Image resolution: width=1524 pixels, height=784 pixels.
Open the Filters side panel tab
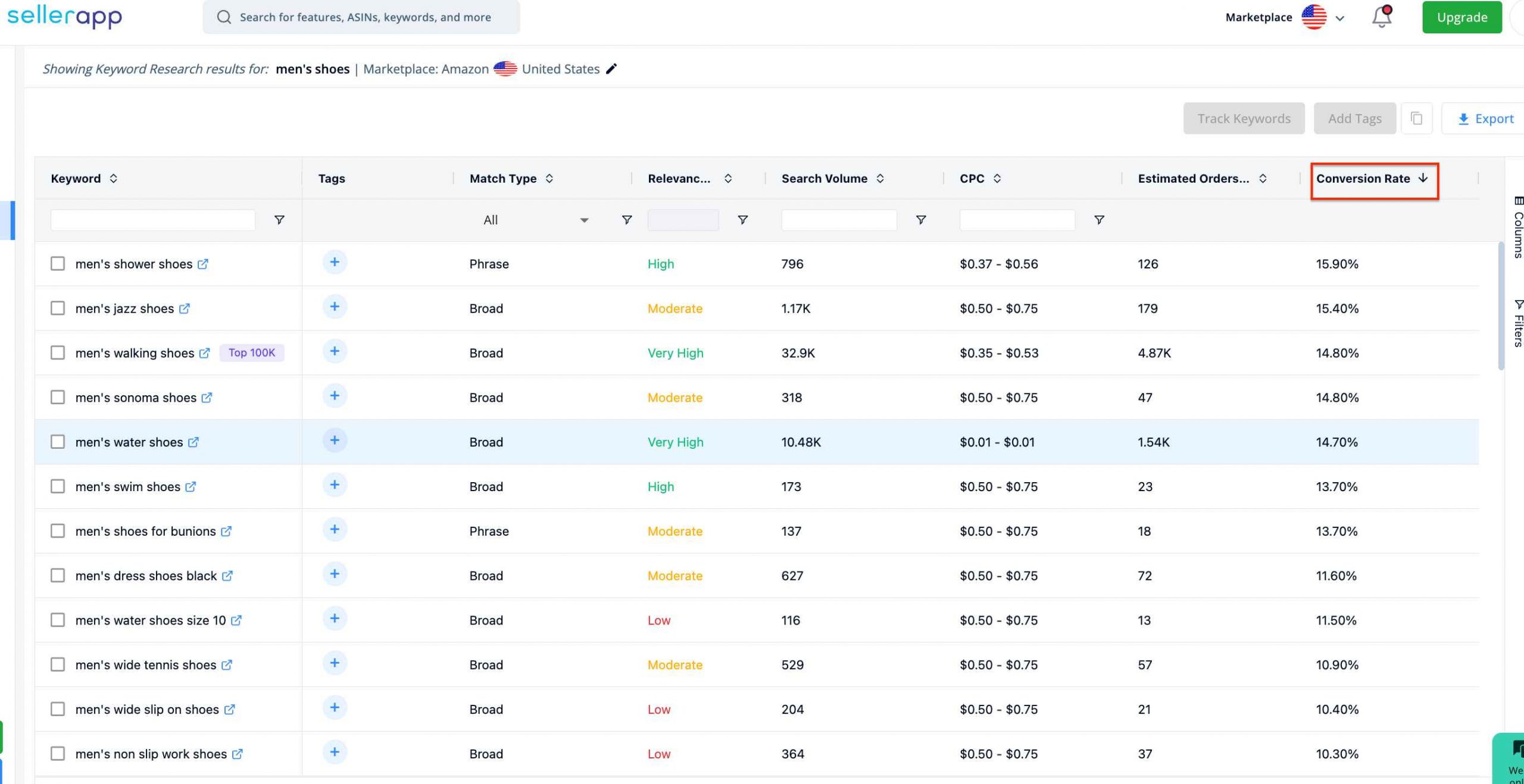(1518, 323)
